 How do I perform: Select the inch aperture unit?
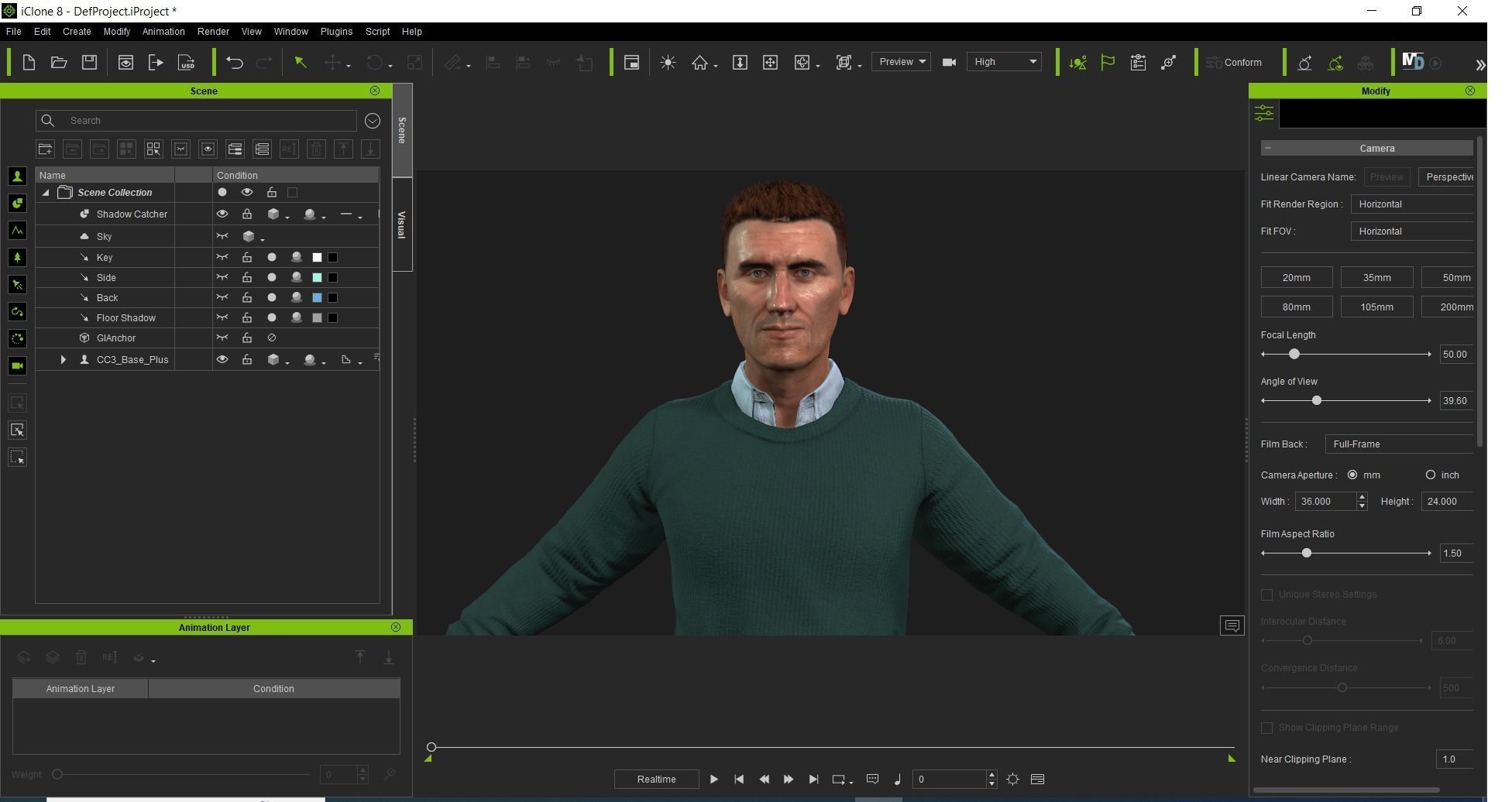[1431, 475]
